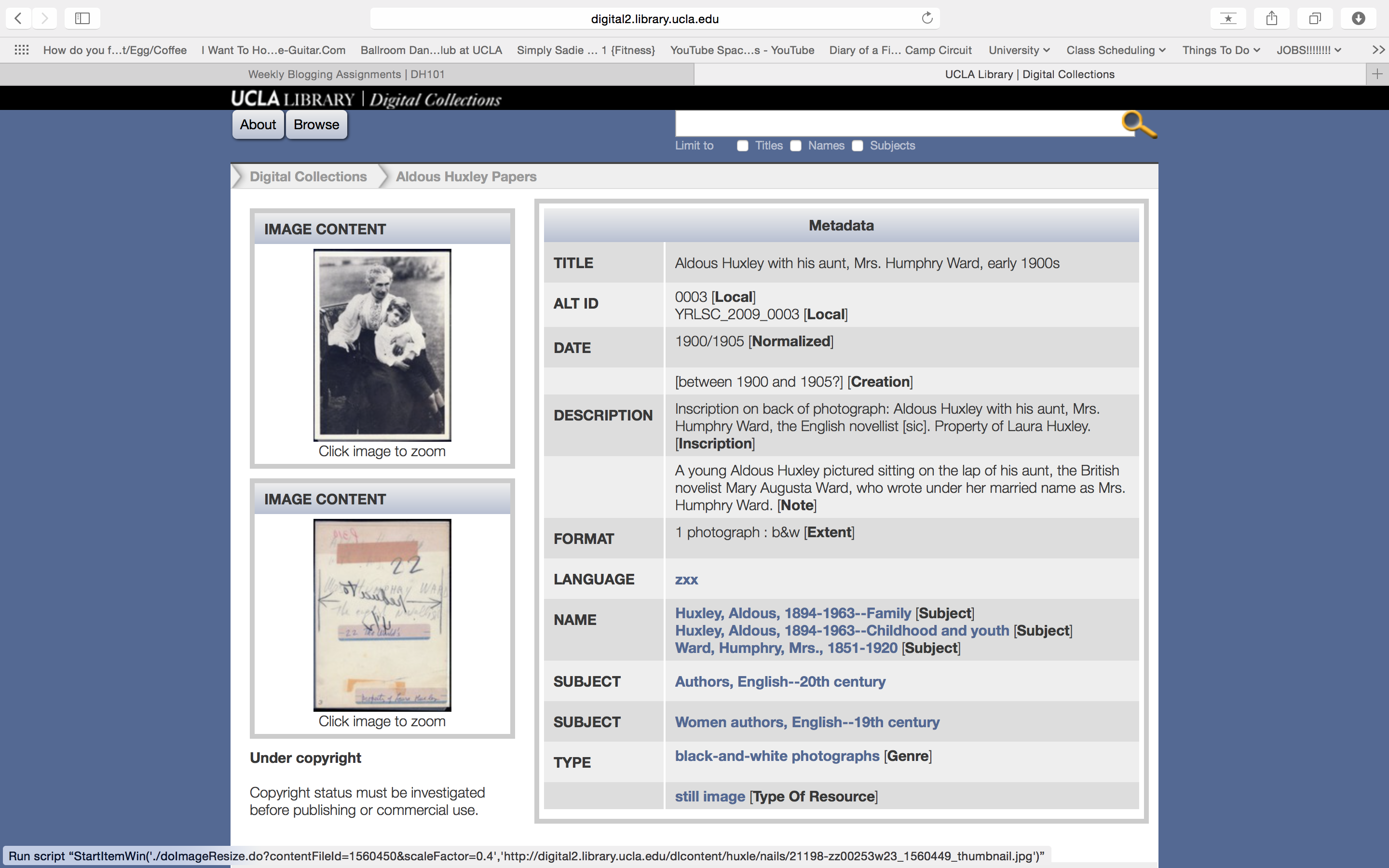Open the Share icon in toolbar

coord(1271,18)
